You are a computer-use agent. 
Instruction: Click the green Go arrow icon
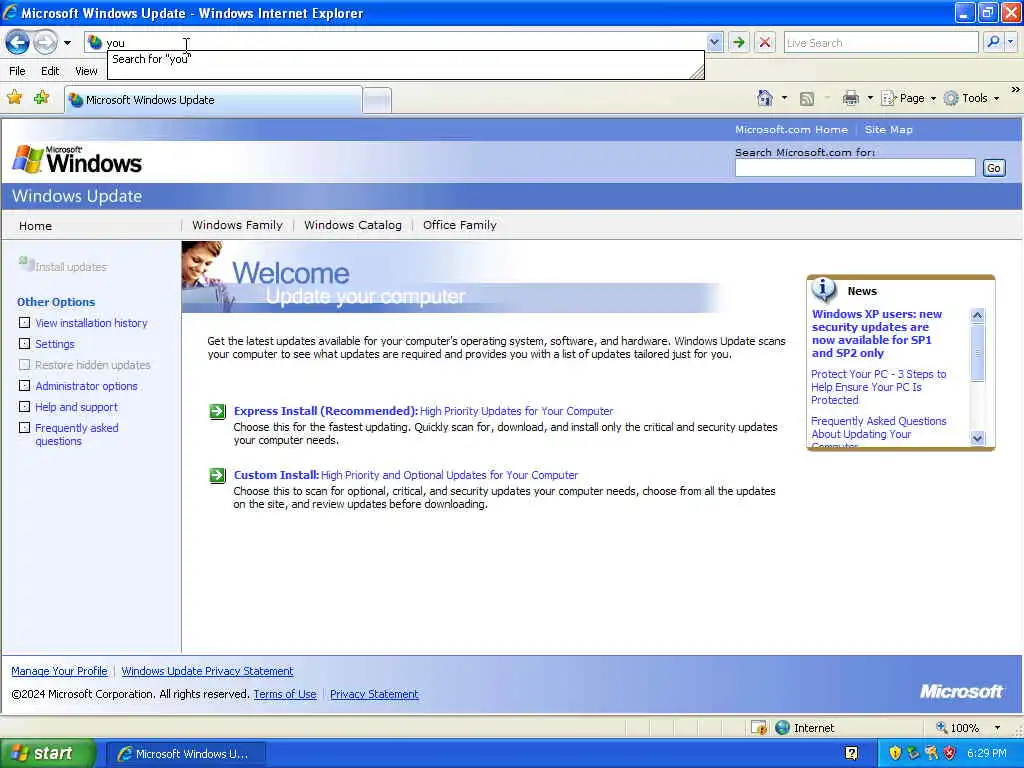[739, 43]
